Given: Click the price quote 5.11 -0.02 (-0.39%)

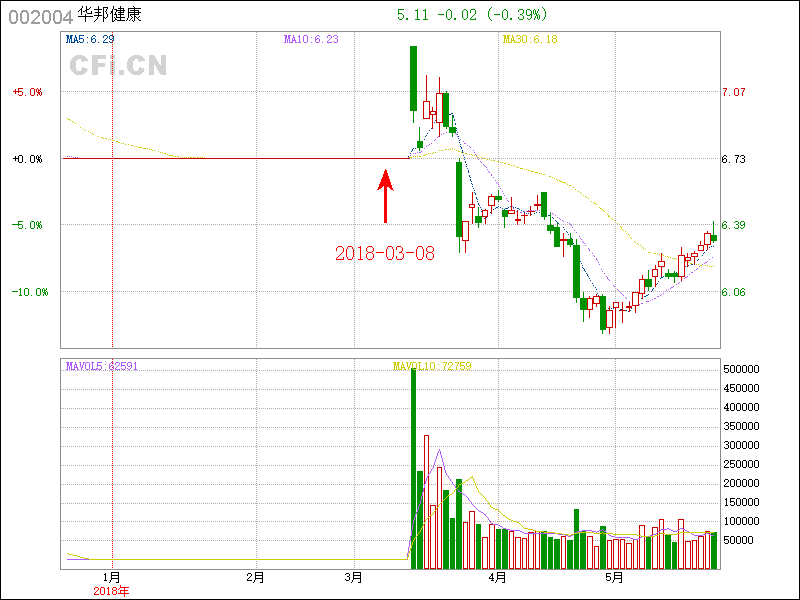Looking at the screenshot, I should (x=472, y=15).
